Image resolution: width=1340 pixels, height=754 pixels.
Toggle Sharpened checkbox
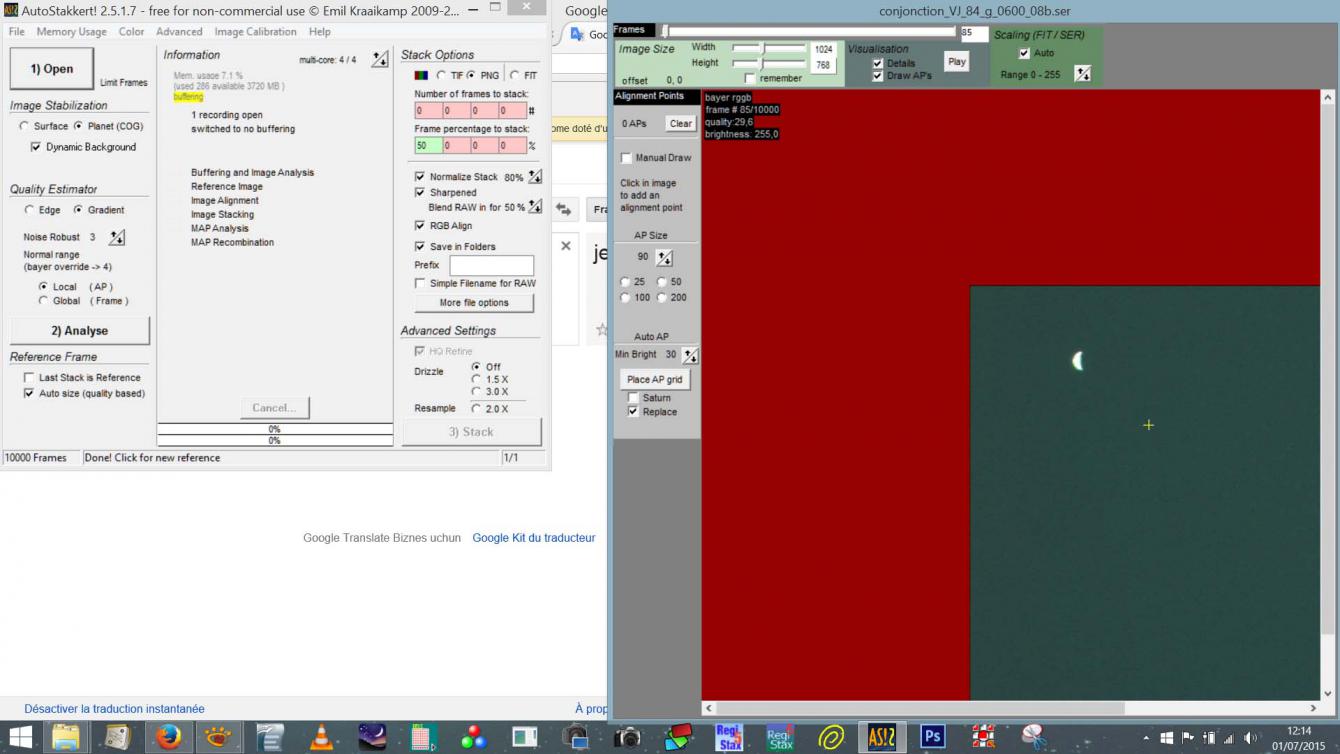pyautogui.click(x=420, y=192)
